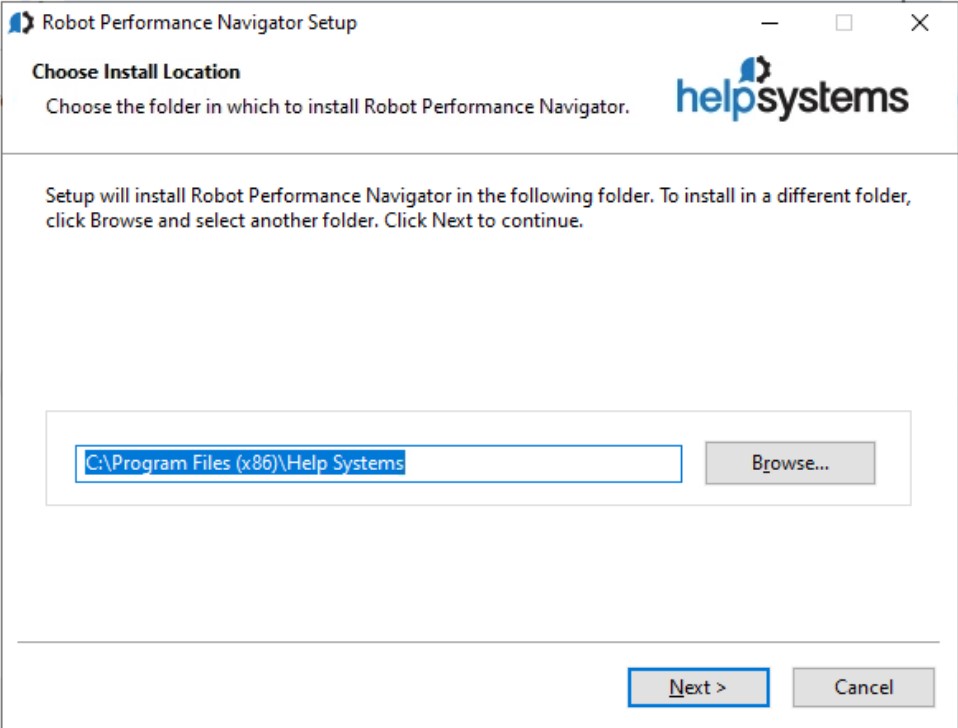The width and height of the screenshot is (958, 728).
Task: Click the "Choose the folder in which" subtitle
Action: tap(337, 106)
